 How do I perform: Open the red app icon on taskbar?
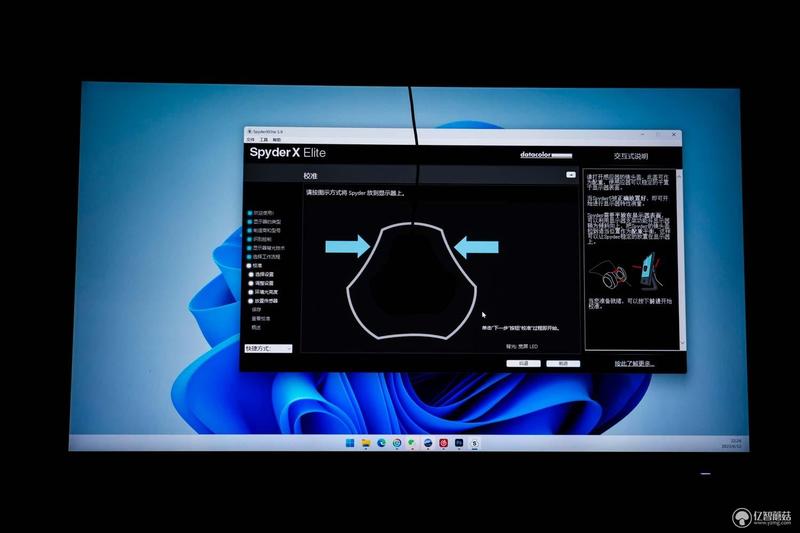[x=443, y=443]
